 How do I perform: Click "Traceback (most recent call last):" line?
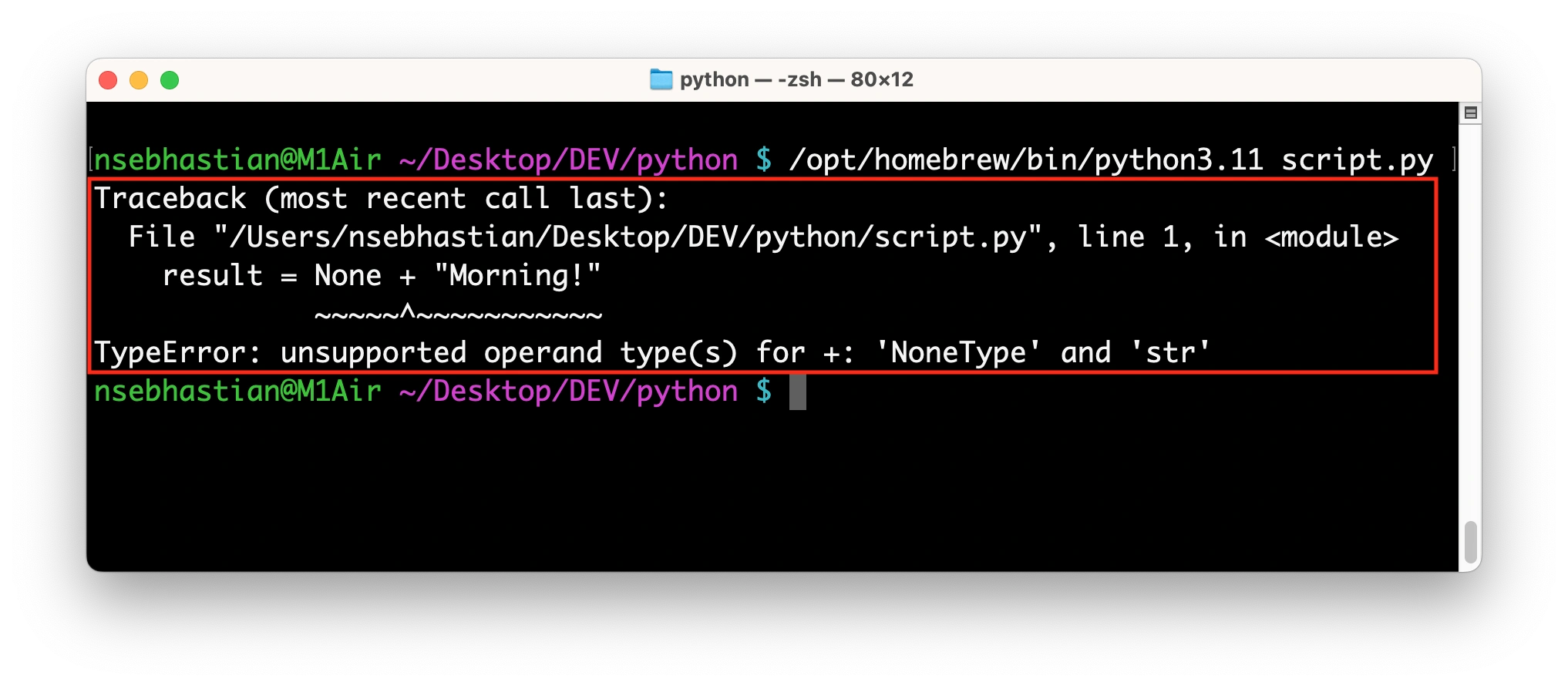(x=381, y=199)
